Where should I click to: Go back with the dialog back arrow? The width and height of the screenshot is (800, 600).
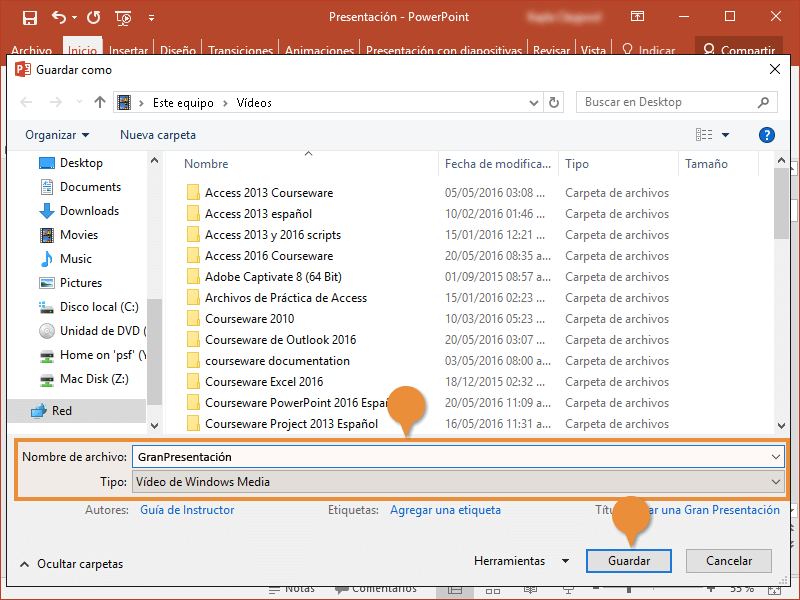tap(26, 103)
